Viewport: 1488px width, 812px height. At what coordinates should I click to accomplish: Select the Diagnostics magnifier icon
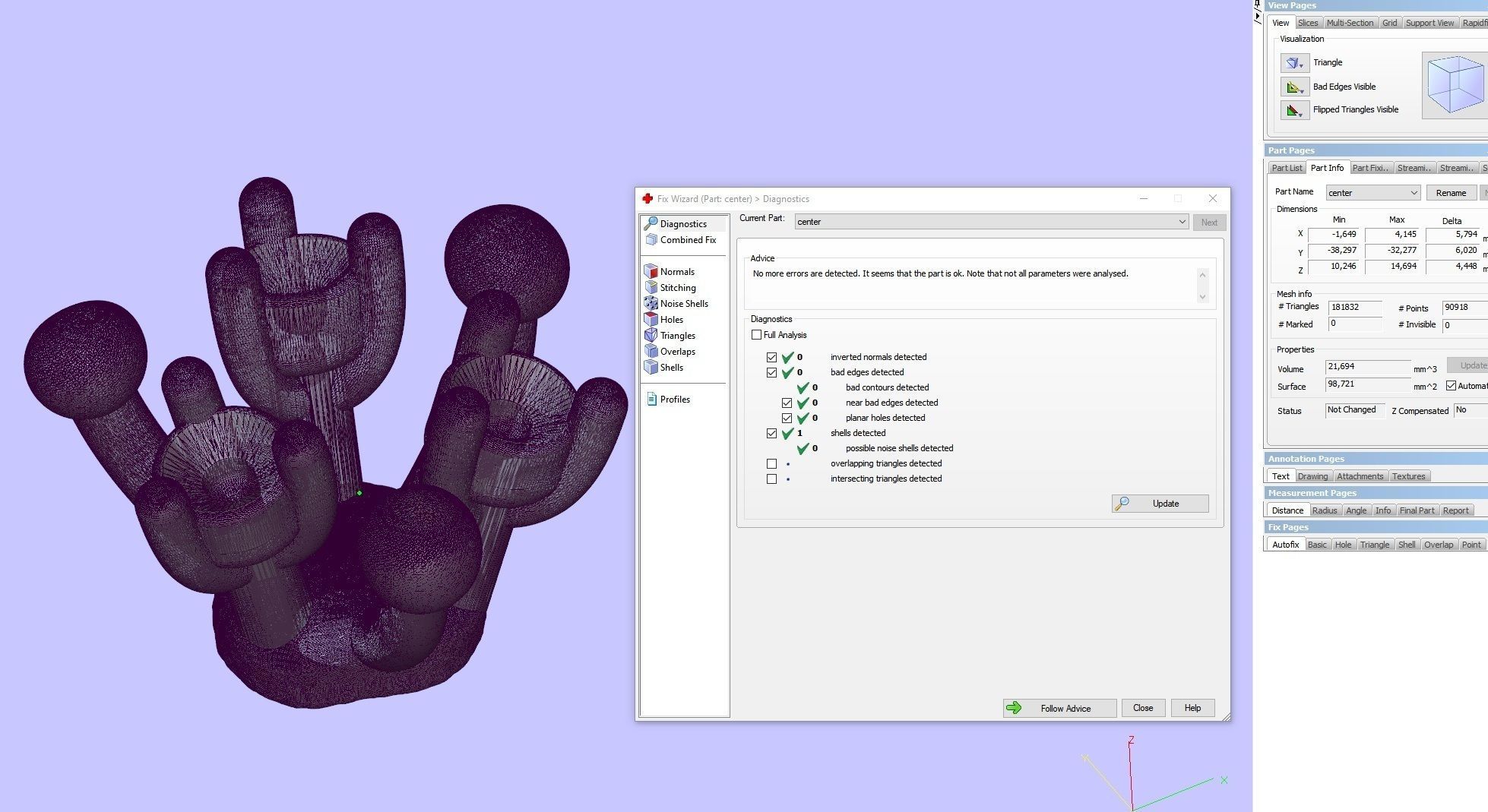pyautogui.click(x=651, y=223)
